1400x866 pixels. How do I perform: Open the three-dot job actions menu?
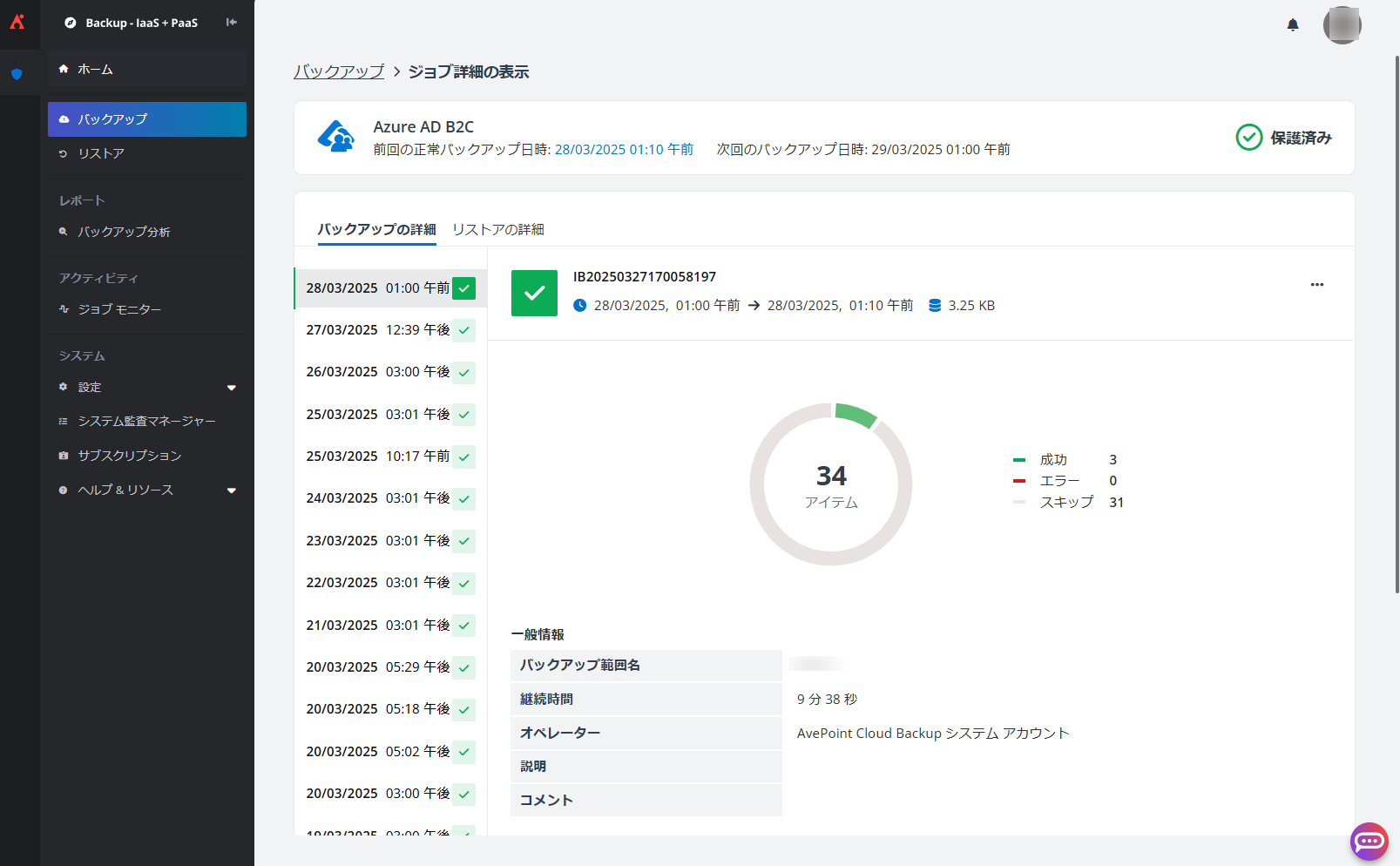tap(1317, 285)
